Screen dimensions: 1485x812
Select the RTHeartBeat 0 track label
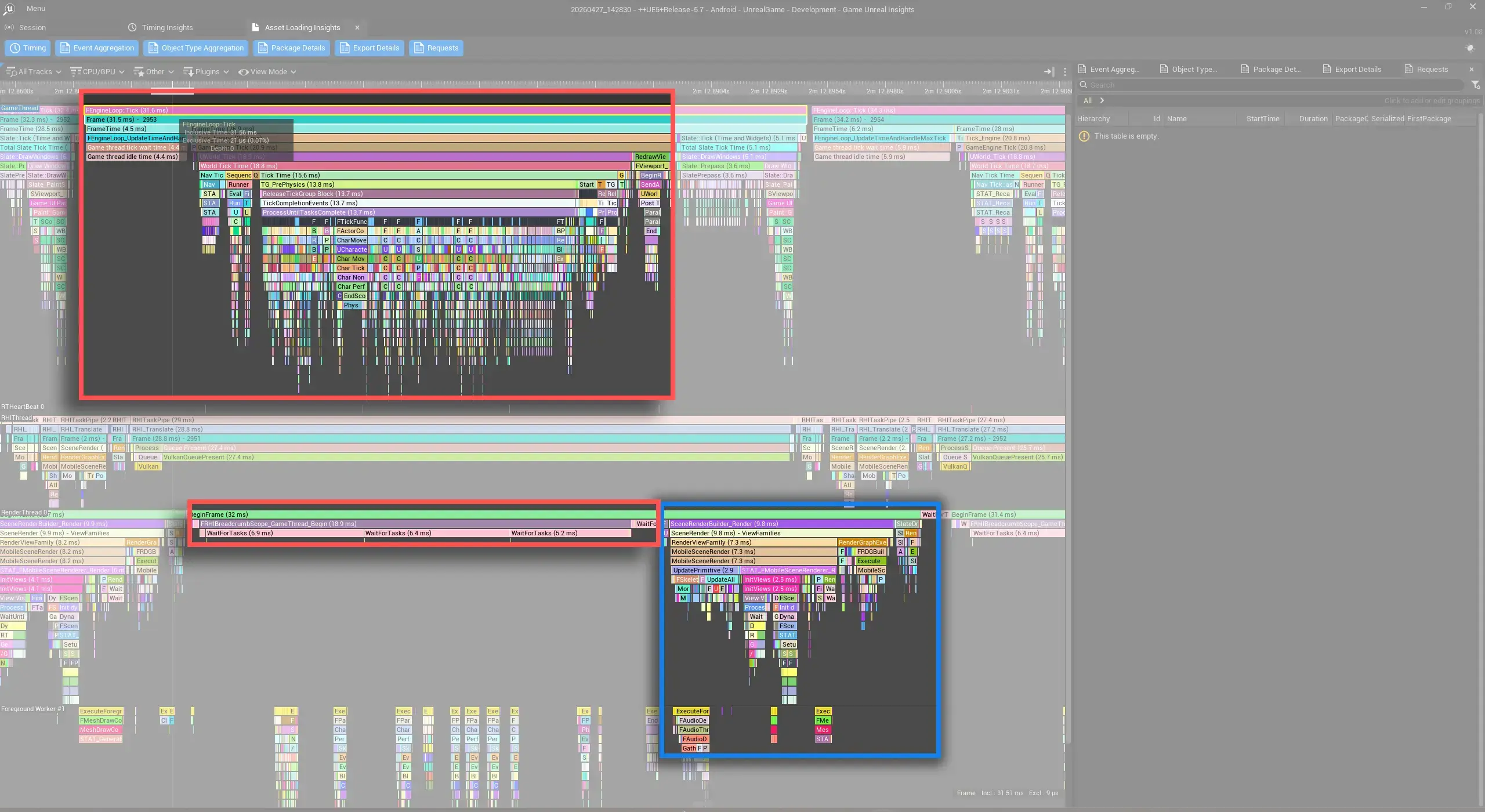click(x=23, y=407)
